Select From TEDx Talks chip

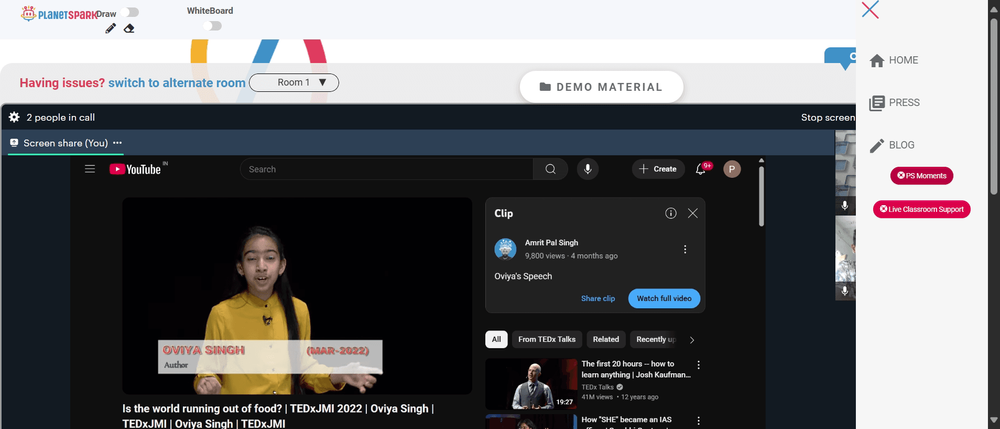coord(547,339)
